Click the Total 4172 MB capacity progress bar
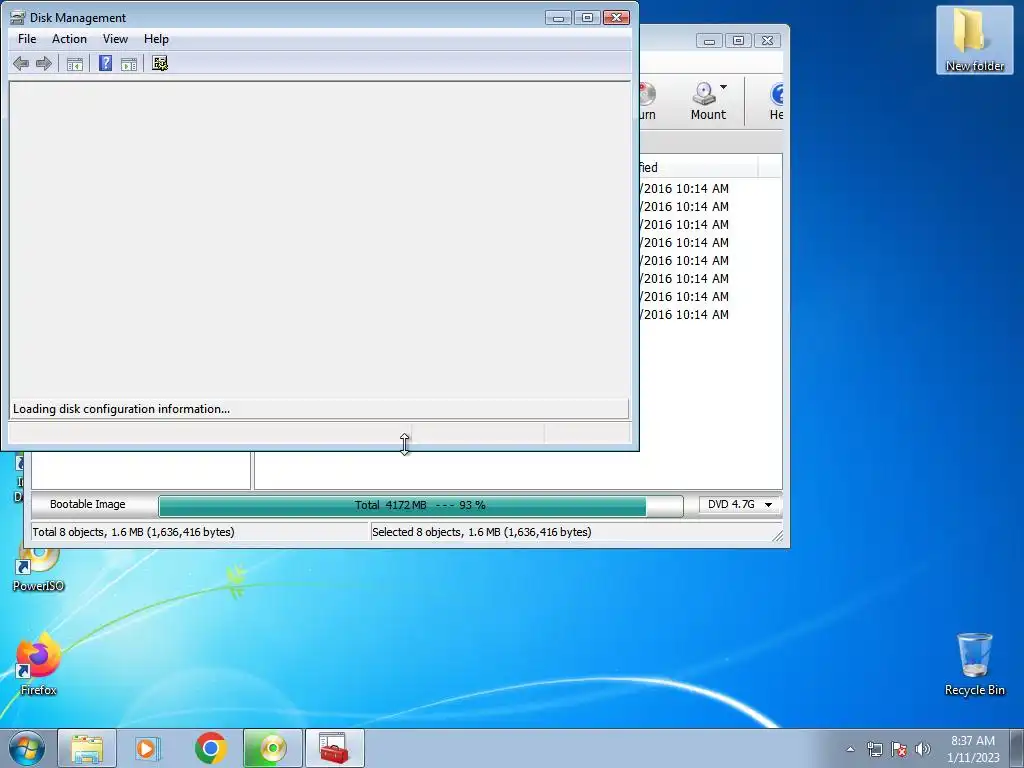Image resolution: width=1024 pixels, height=768 pixels. point(421,505)
